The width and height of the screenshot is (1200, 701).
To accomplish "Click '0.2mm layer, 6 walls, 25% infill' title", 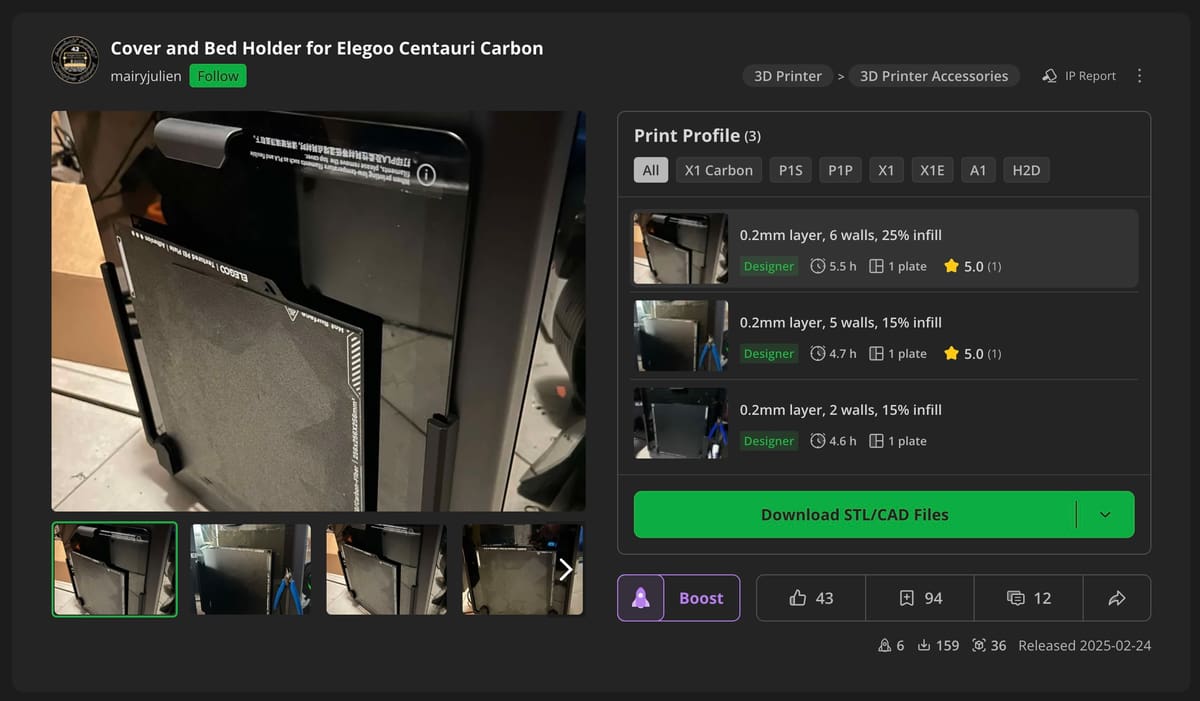I will click(x=841, y=235).
